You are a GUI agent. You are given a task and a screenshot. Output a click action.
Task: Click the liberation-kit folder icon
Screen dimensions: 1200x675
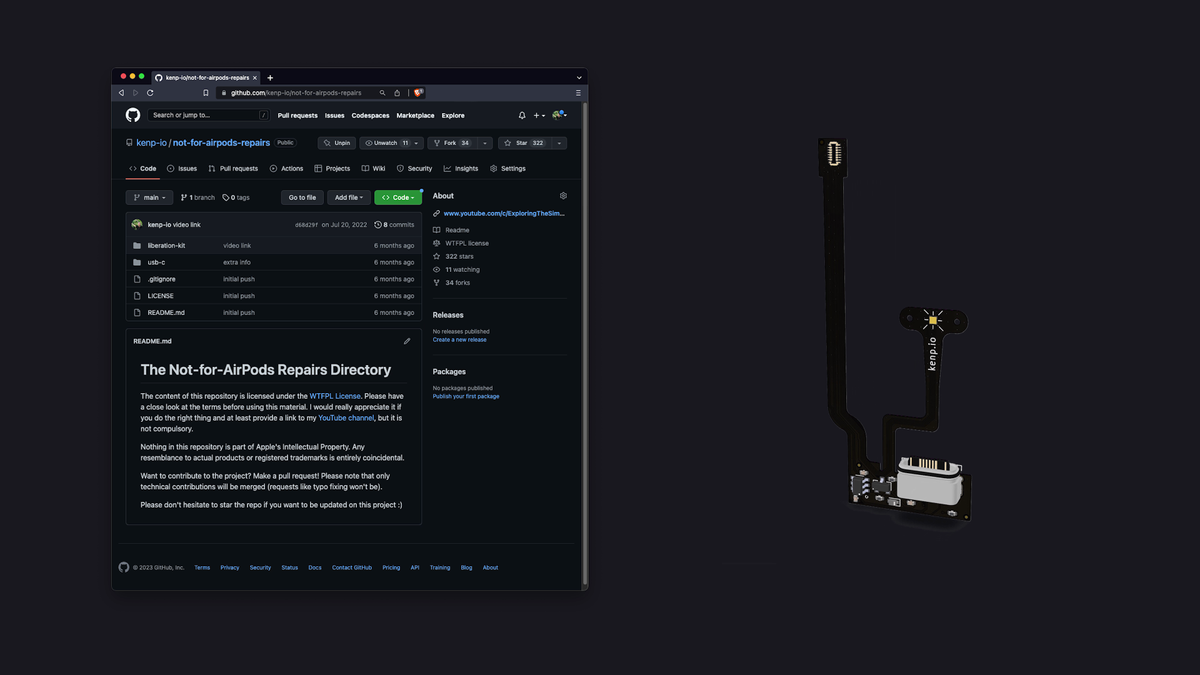[x=137, y=245]
